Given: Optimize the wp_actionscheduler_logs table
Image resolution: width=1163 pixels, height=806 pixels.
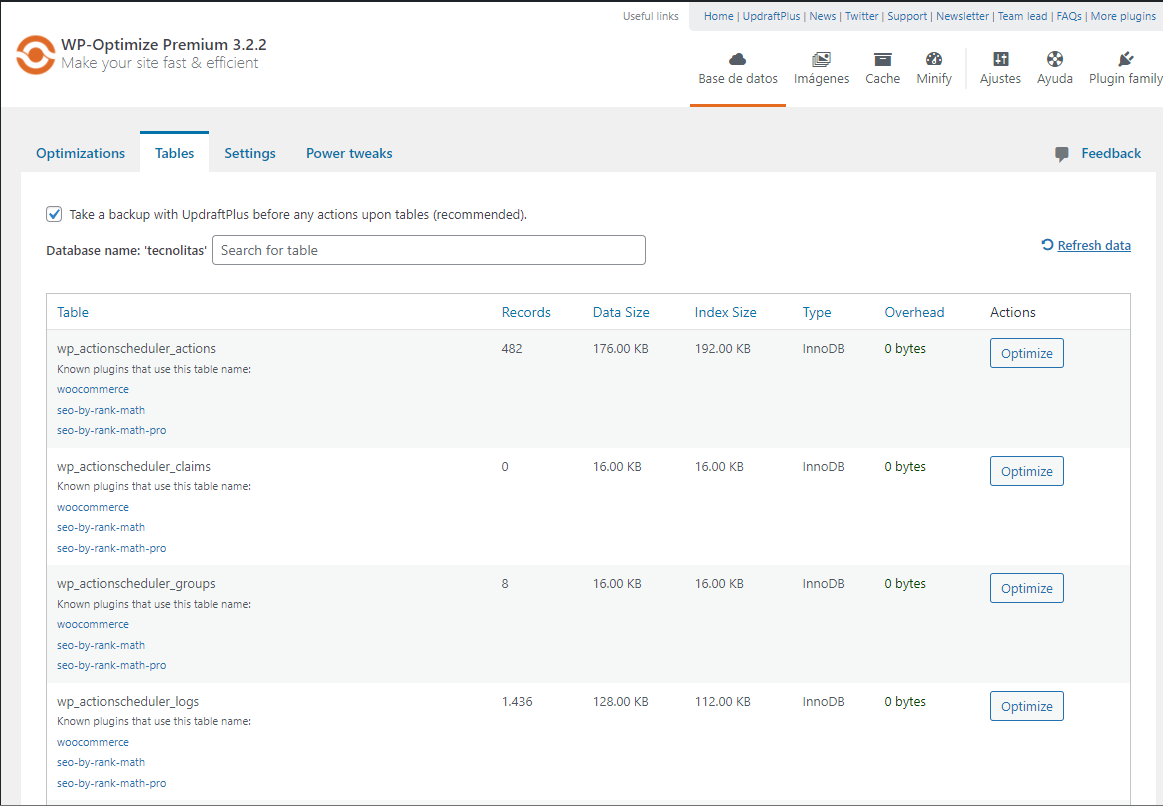Looking at the screenshot, I should 1026,706.
